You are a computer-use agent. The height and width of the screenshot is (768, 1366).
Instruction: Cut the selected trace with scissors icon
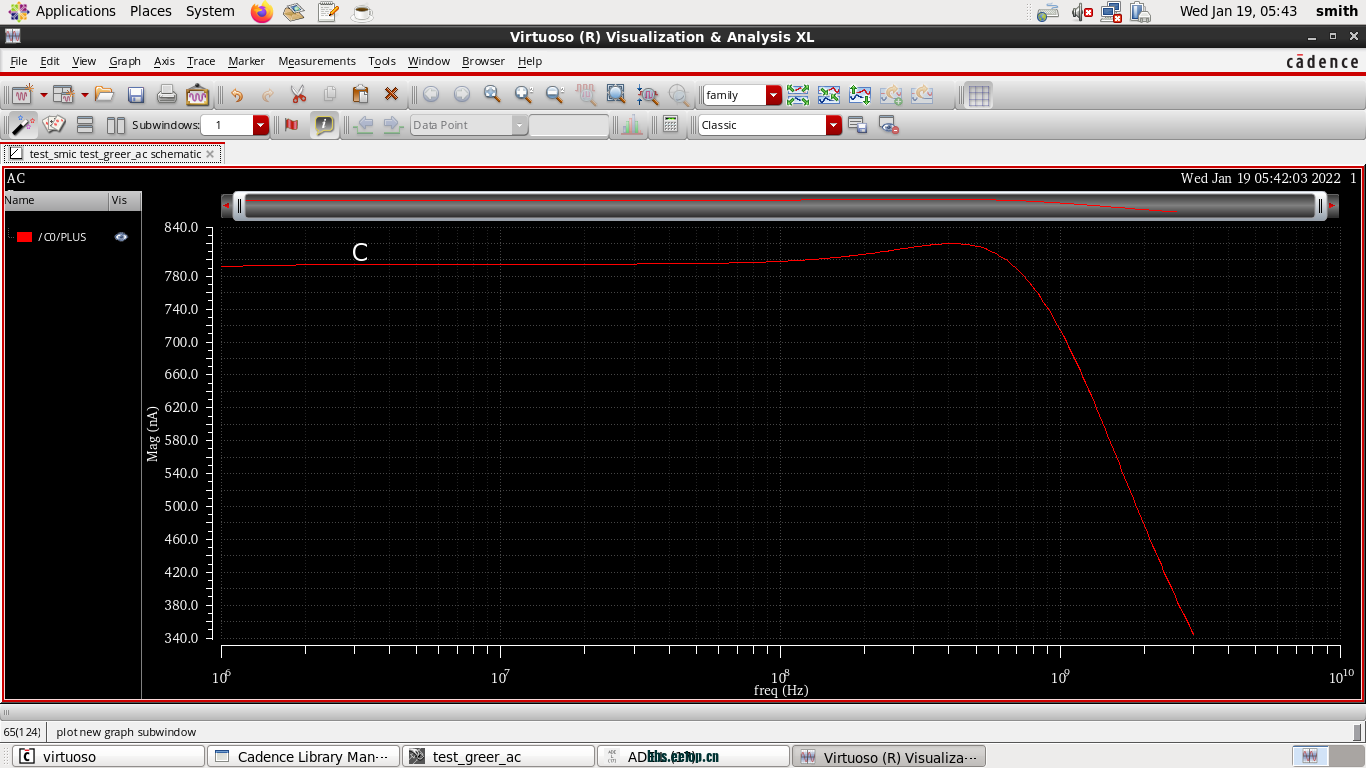(x=298, y=95)
